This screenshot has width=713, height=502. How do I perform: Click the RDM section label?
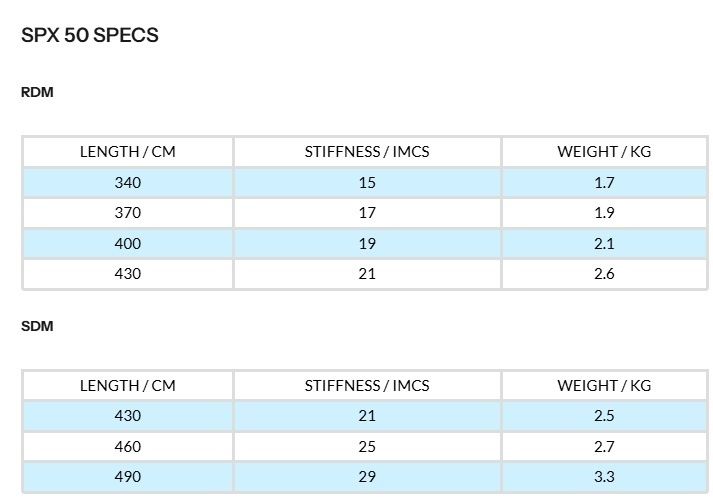coord(37,93)
